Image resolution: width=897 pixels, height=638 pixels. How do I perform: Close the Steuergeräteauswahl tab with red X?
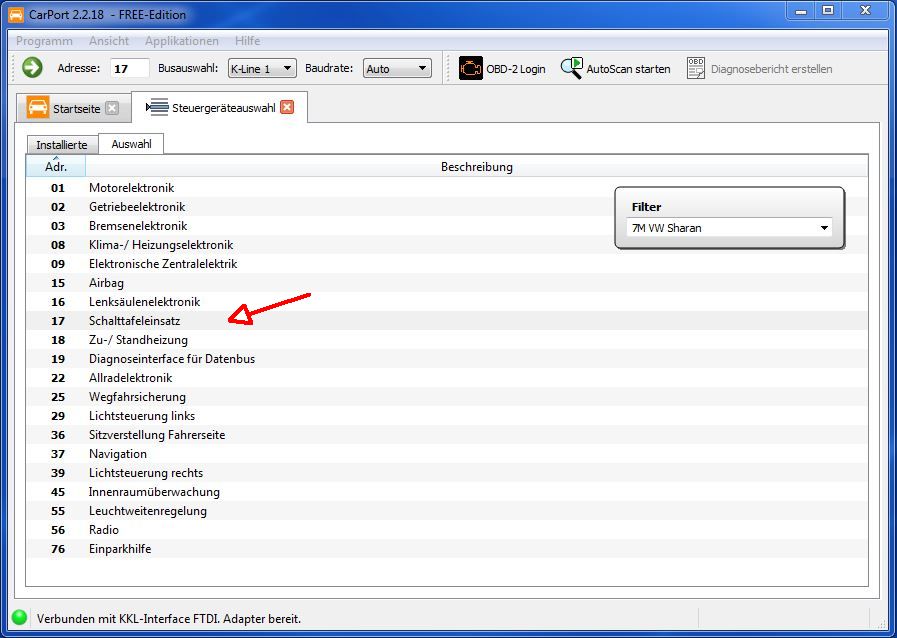(287, 108)
